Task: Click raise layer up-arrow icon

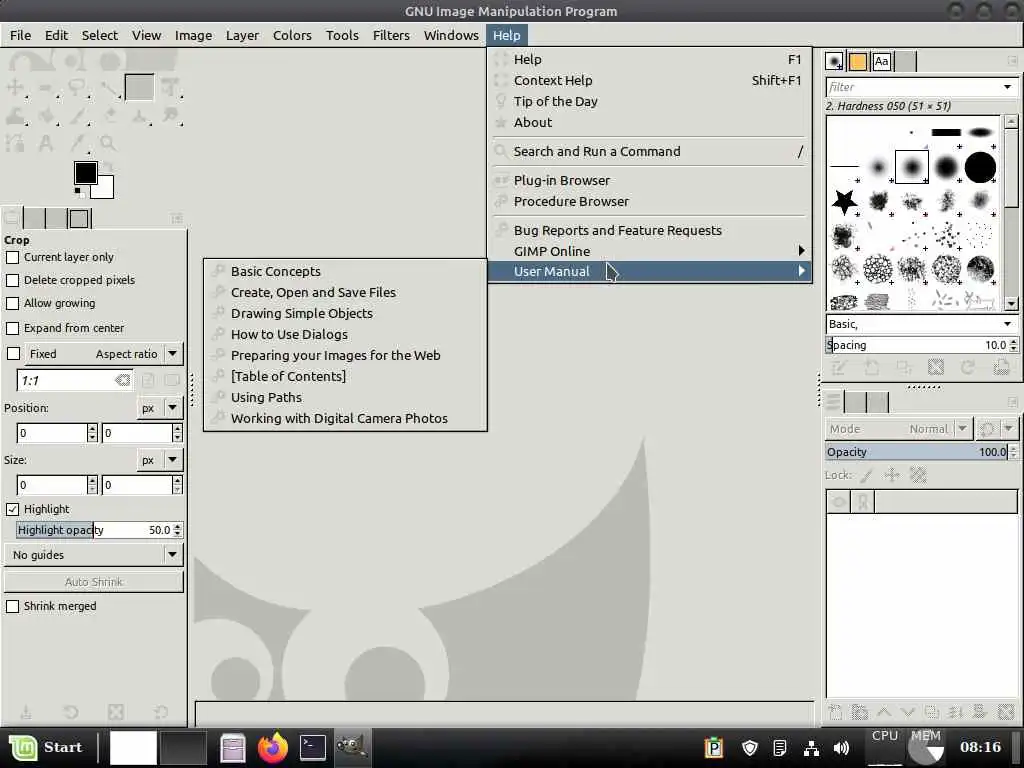Action: (x=884, y=712)
